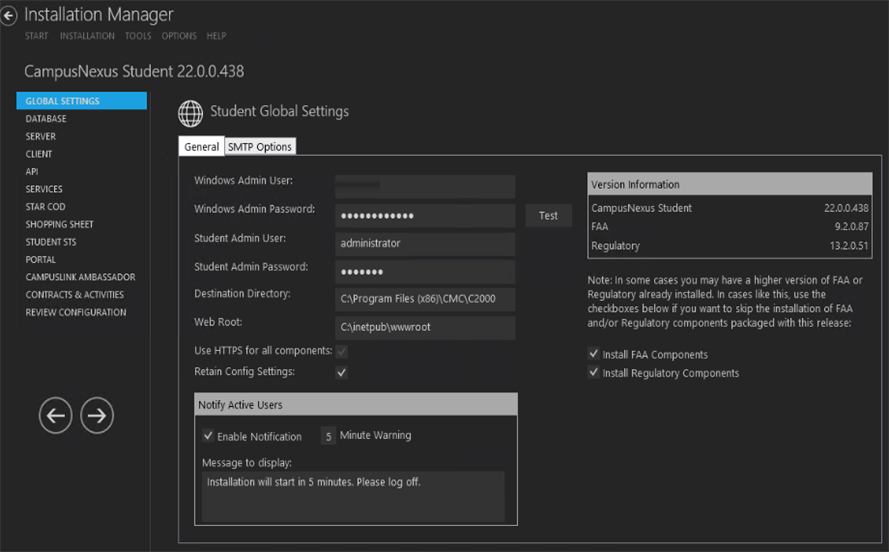889x552 pixels.
Task: Select GLOBAL SETTINGS in the sidebar
Action: pos(82,101)
